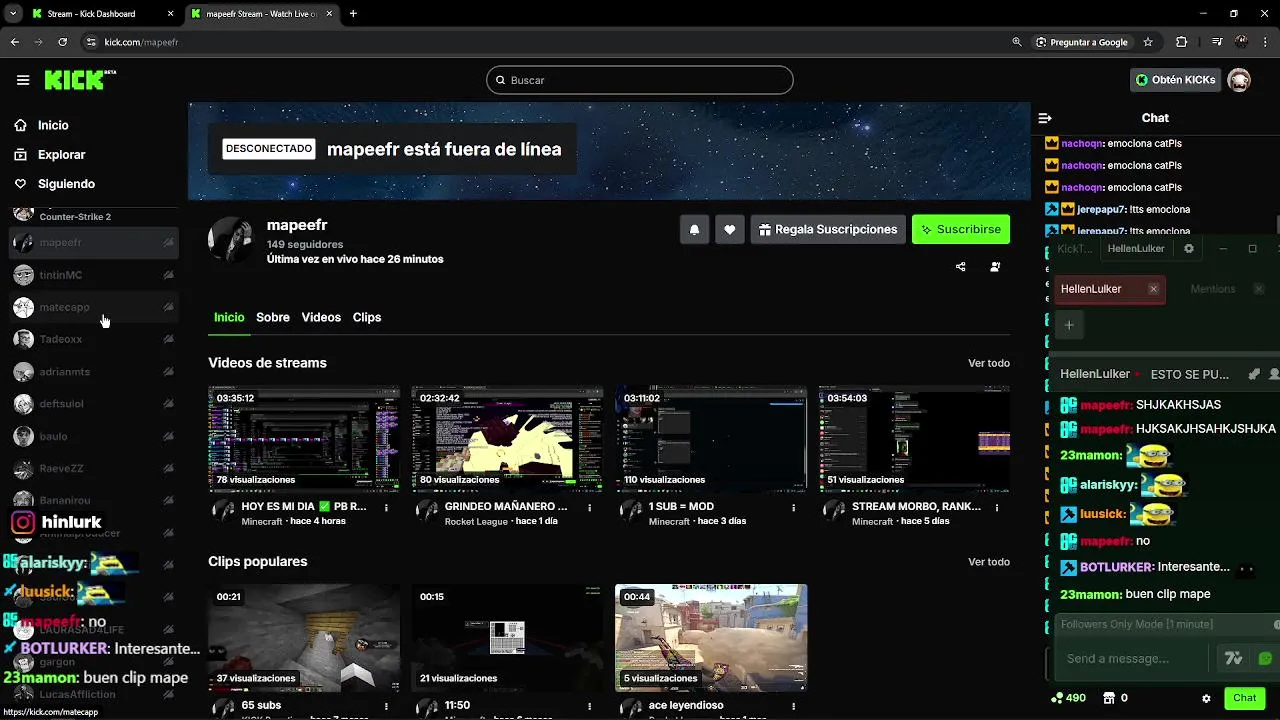
Task: Open Explorar in the sidebar
Action: (x=61, y=155)
